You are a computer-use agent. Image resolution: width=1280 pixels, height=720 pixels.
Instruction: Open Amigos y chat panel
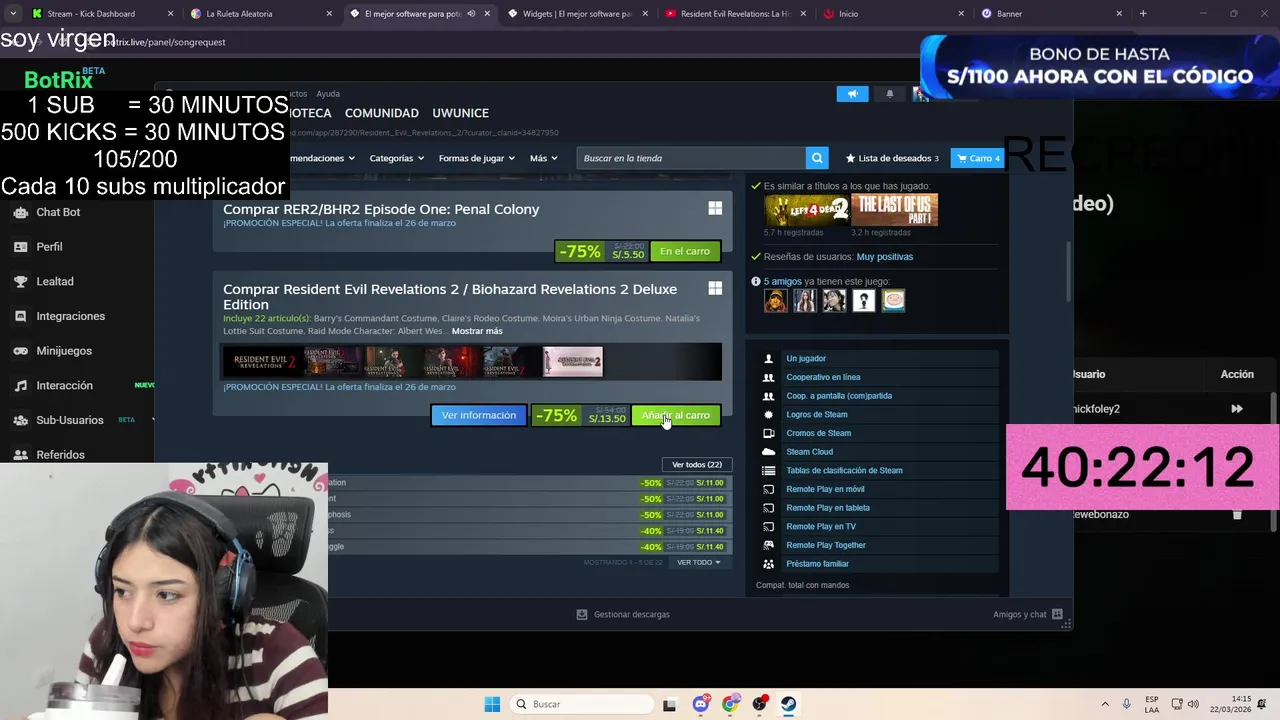click(x=1028, y=614)
